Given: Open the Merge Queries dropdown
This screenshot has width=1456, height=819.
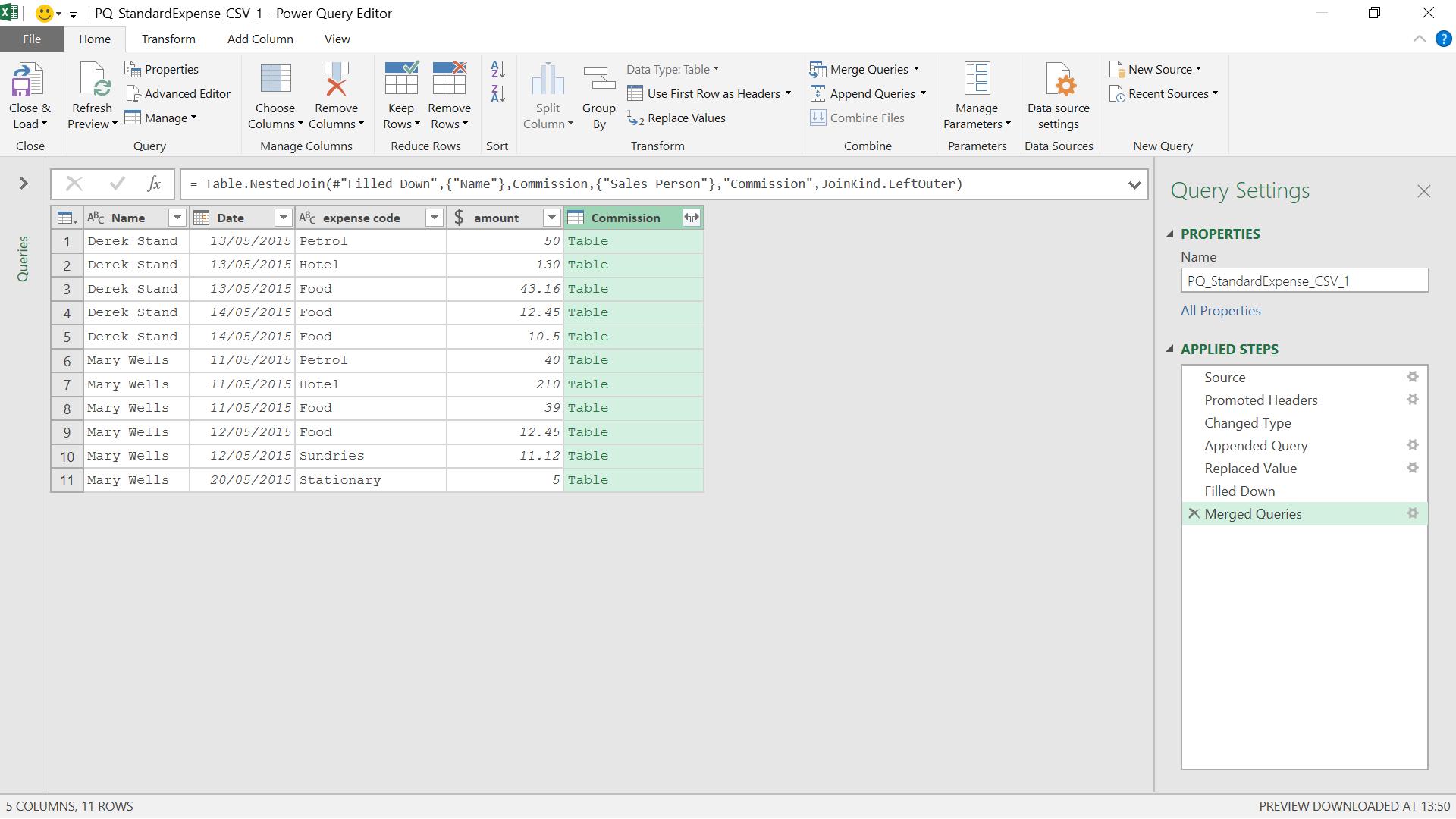Looking at the screenshot, I should coord(916,70).
